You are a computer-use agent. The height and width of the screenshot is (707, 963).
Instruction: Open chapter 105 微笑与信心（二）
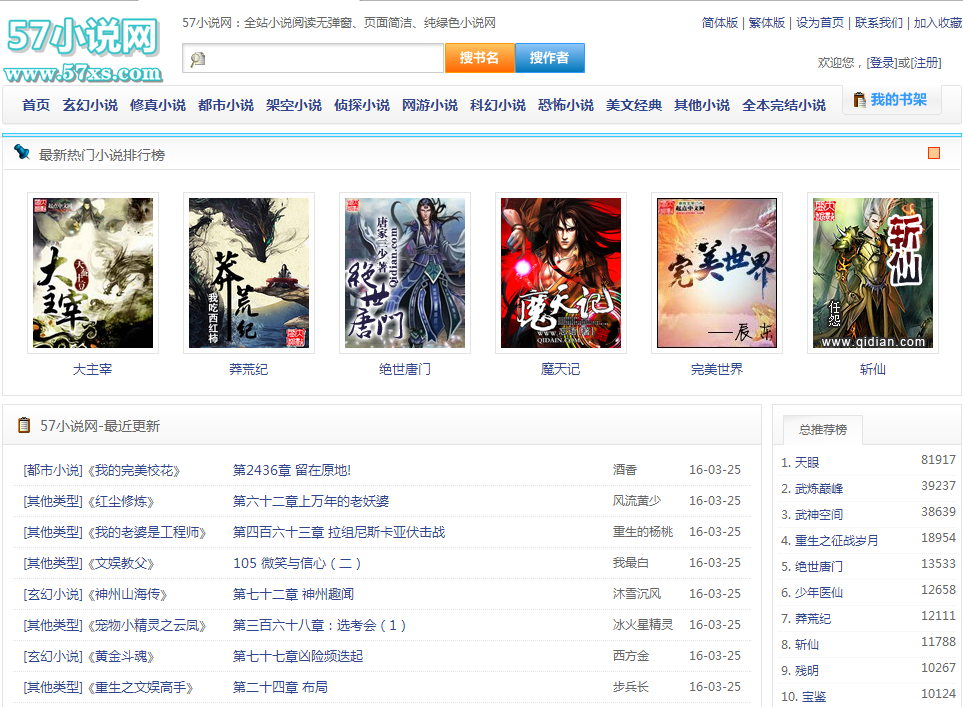click(297, 563)
